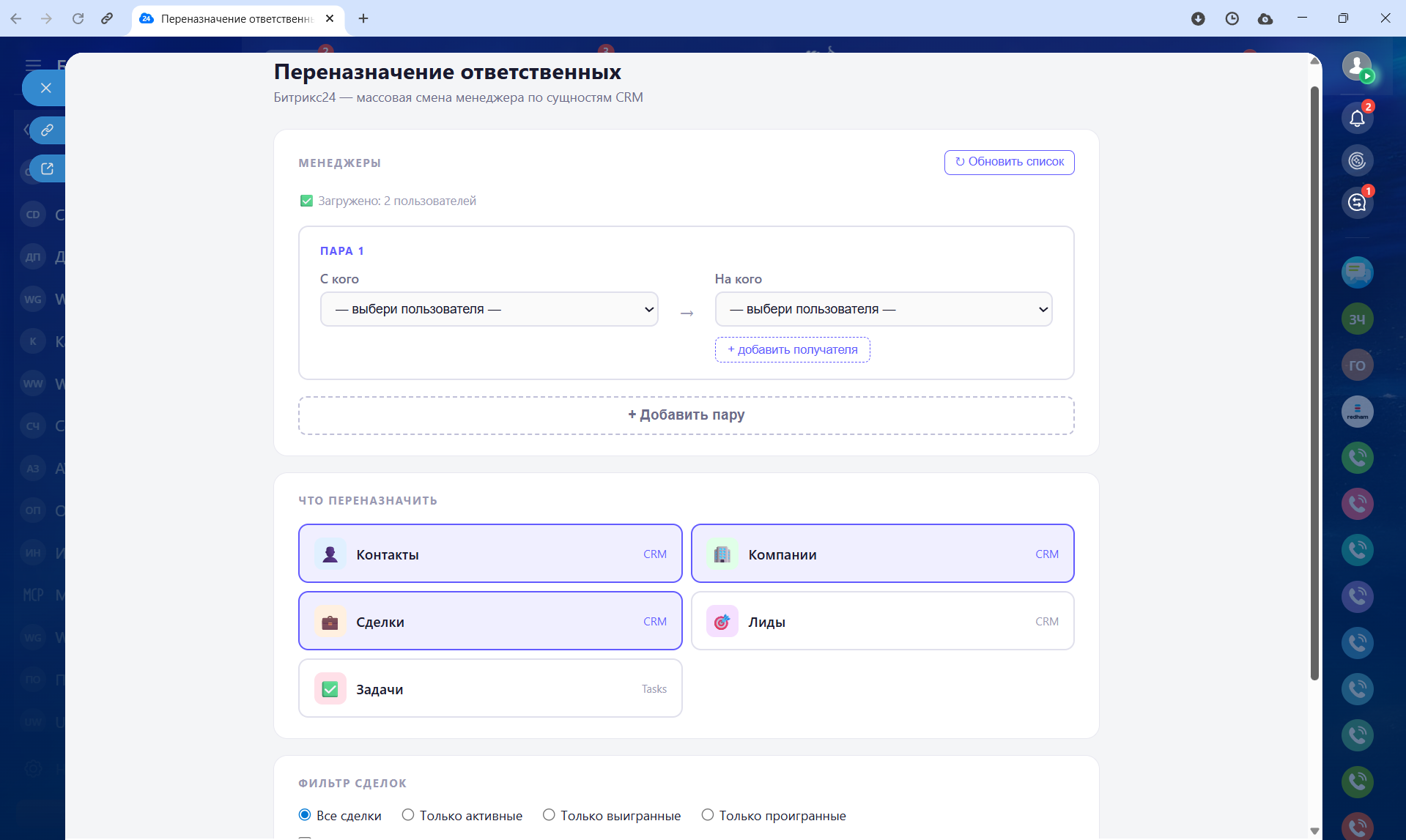Close the side panel with X button
This screenshot has width=1406, height=840.
(x=45, y=88)
